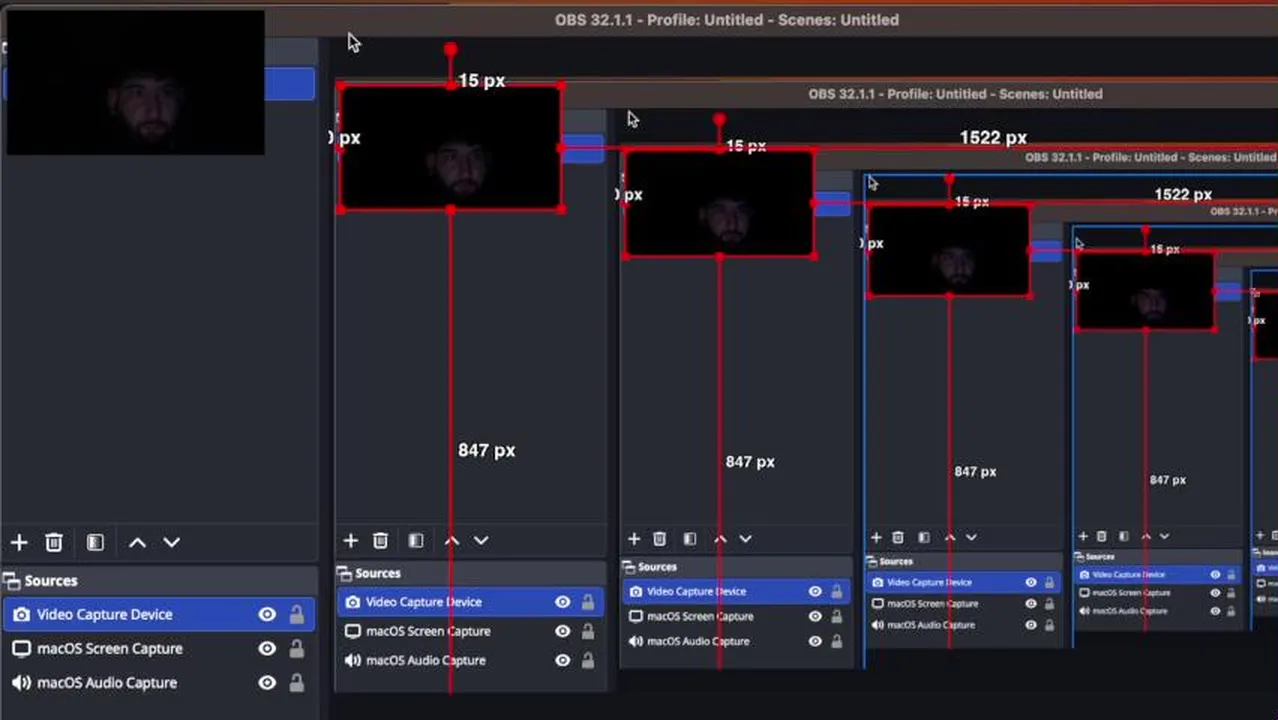Select the macOS Screen Capture source in the largest list
Viewport: 1278px width, 720px height.
(159, 649)
